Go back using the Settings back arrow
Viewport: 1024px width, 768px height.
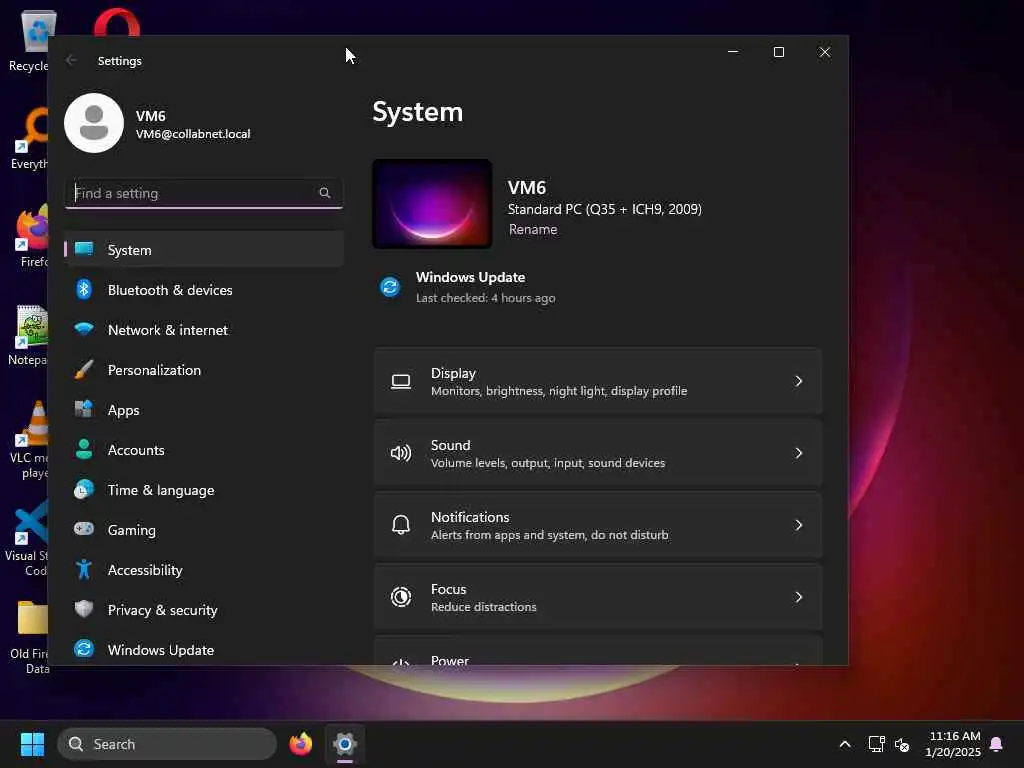[x=71, y=60]
